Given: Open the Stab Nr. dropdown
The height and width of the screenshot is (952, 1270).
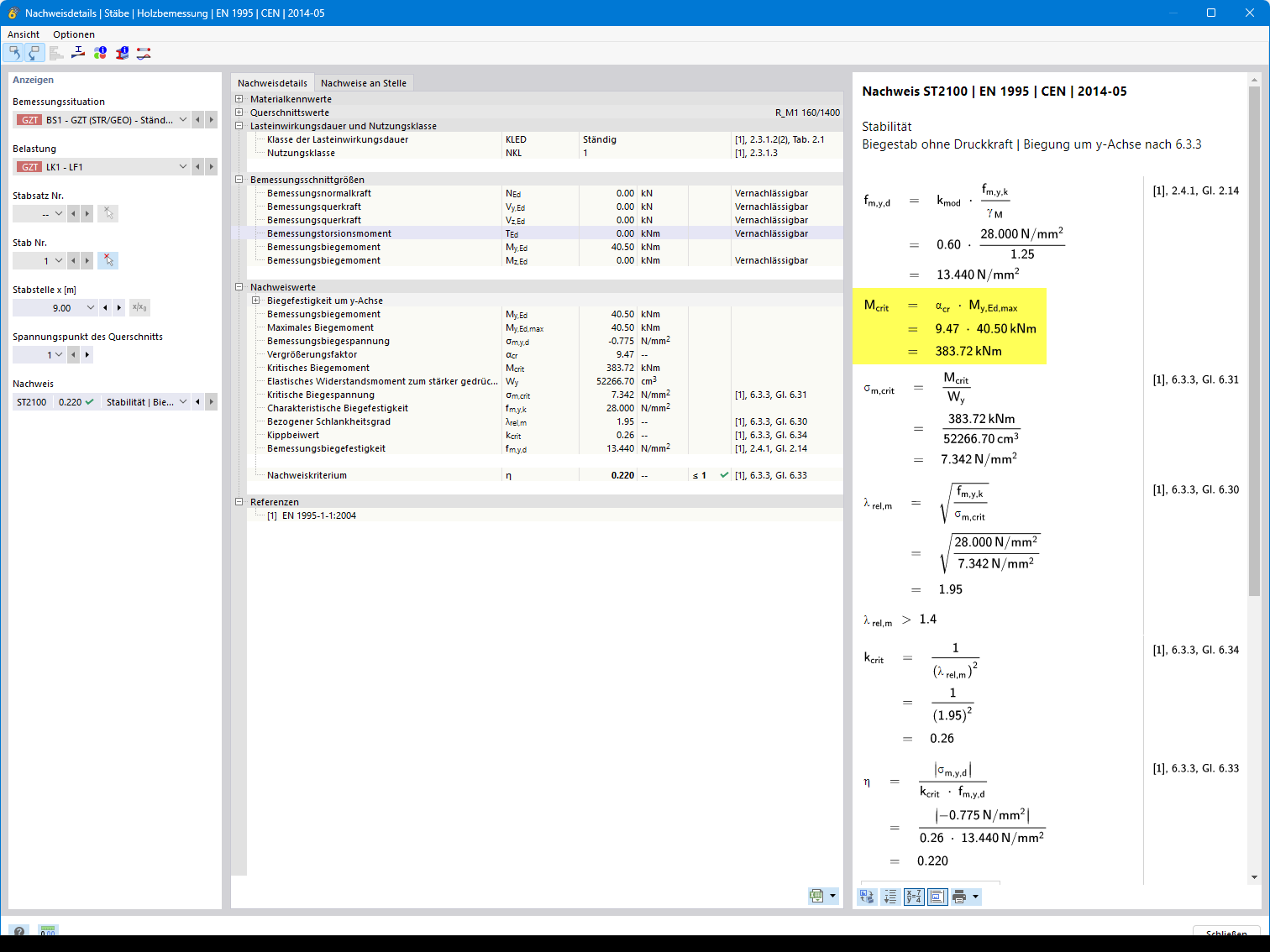Looking at the screenshot, I should pos(59,261).
